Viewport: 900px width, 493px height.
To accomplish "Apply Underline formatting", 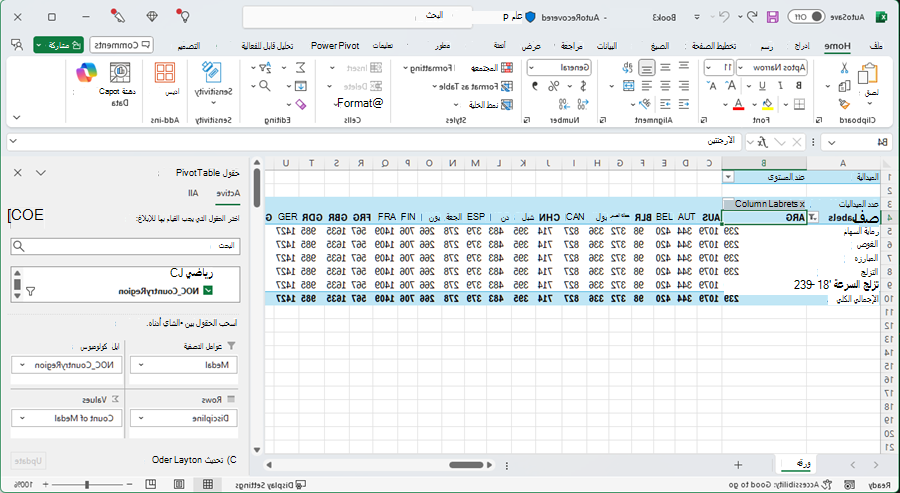I will point(762,86).
